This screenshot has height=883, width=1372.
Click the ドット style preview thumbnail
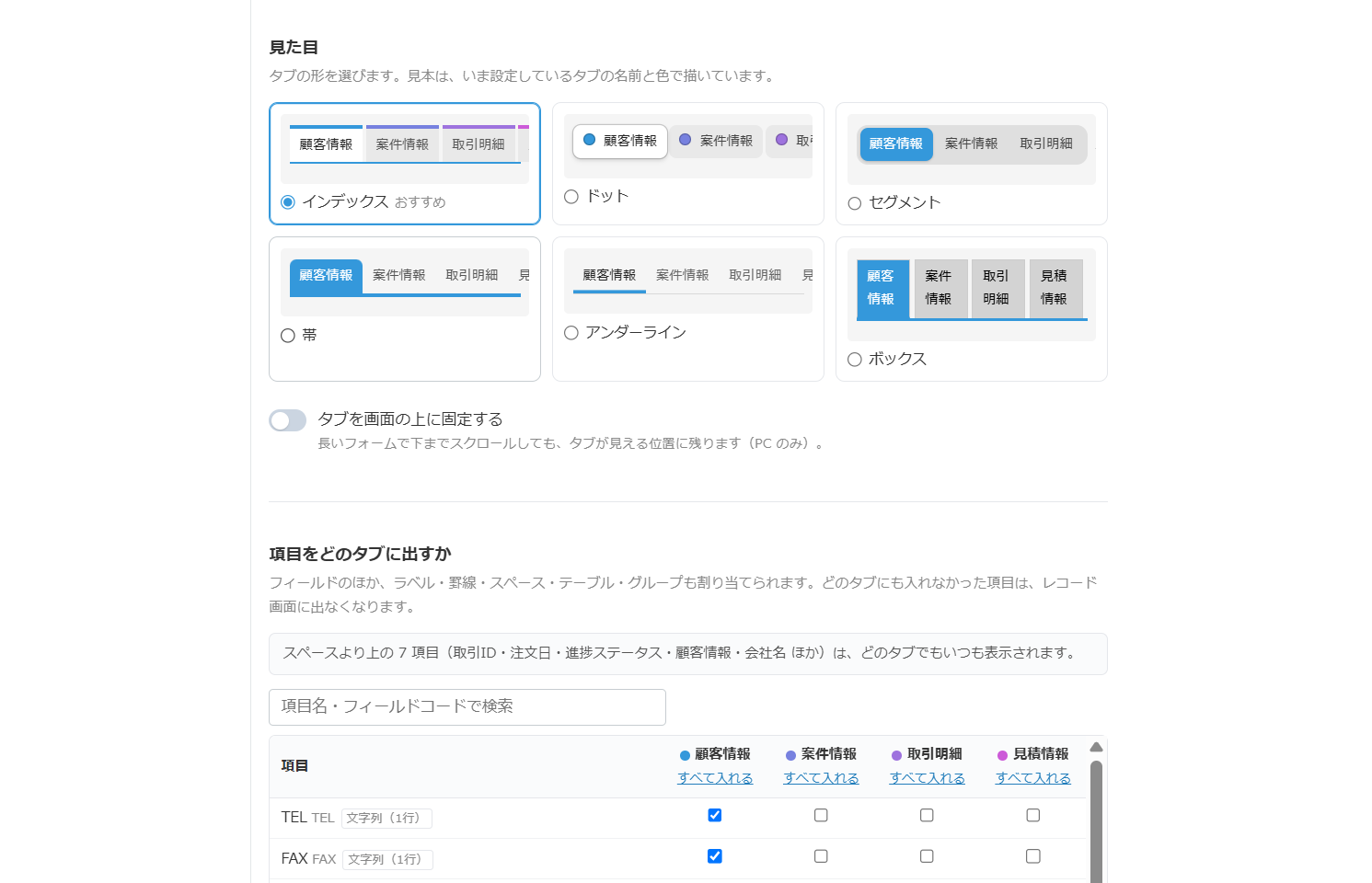(x=688, y=146)
